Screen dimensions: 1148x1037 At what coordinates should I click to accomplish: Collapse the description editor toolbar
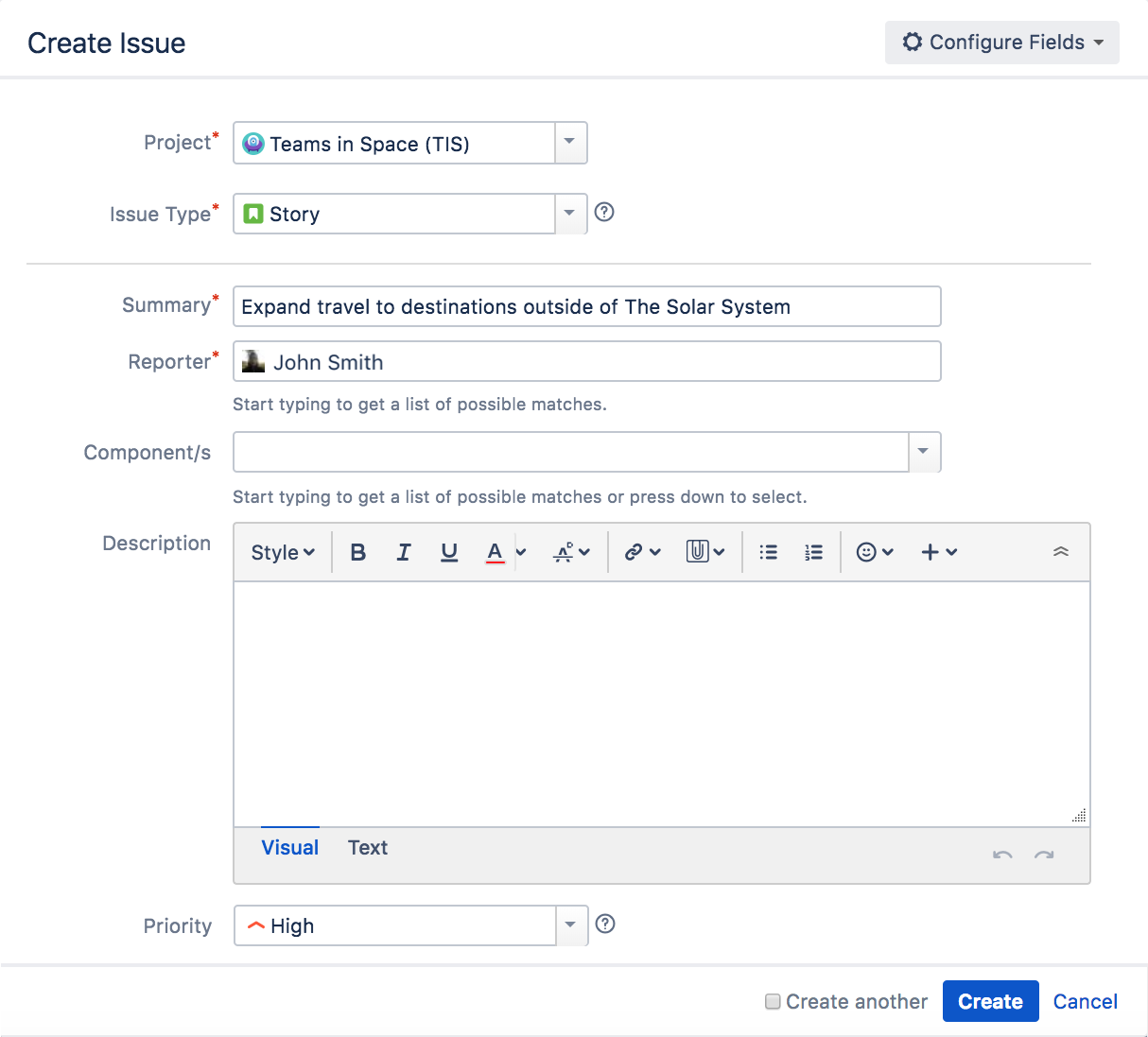(x=1061, y=552)
